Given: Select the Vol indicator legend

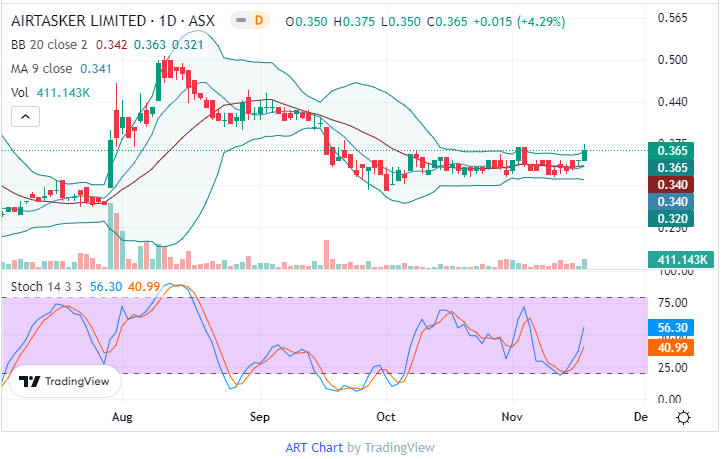Looking at the screenshot, I should click(x=19, y=92).
